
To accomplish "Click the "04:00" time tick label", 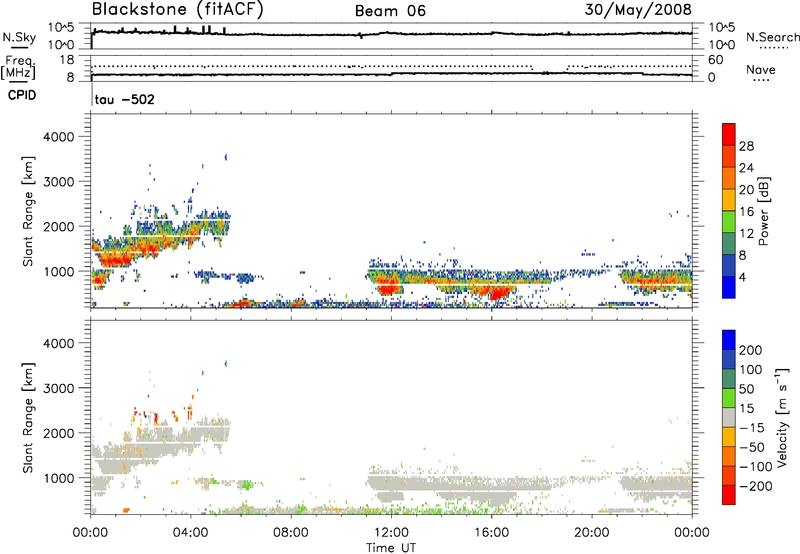I will (190, 533).
